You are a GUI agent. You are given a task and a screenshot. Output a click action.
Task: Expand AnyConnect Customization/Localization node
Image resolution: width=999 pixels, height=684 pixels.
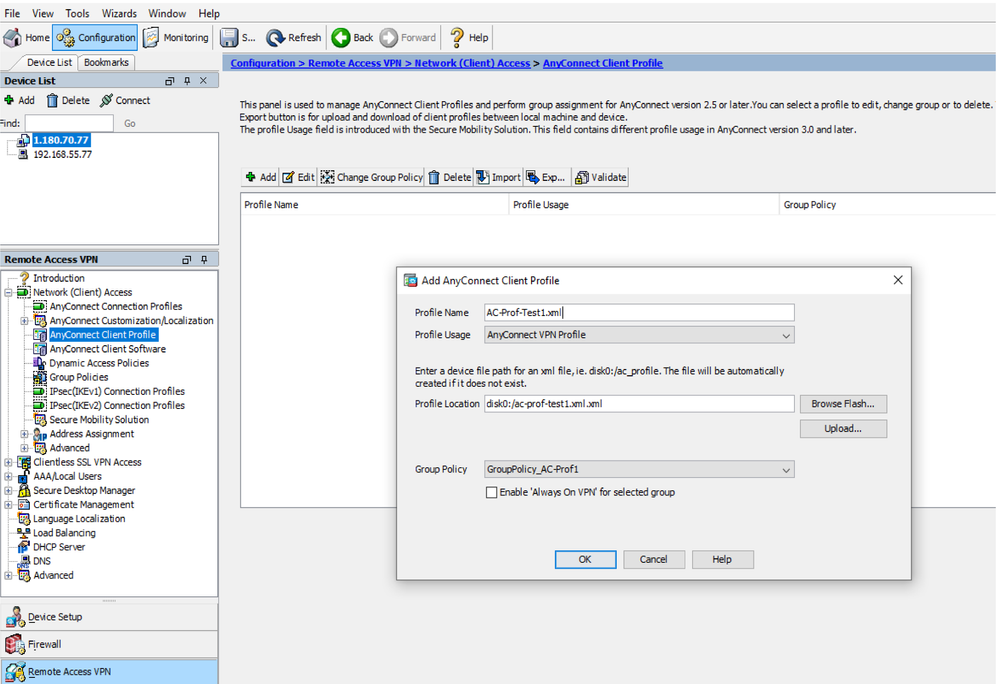24,321
